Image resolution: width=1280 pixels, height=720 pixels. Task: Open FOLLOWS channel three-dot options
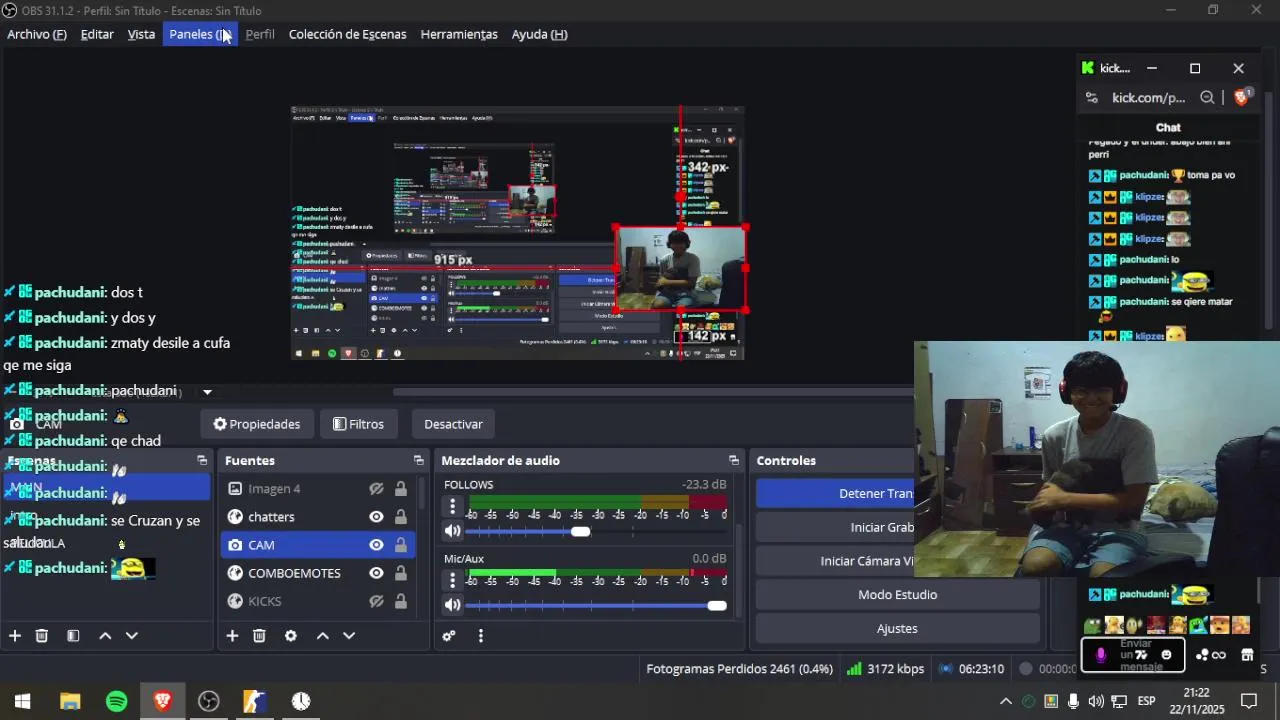click(x=453, y=506)
